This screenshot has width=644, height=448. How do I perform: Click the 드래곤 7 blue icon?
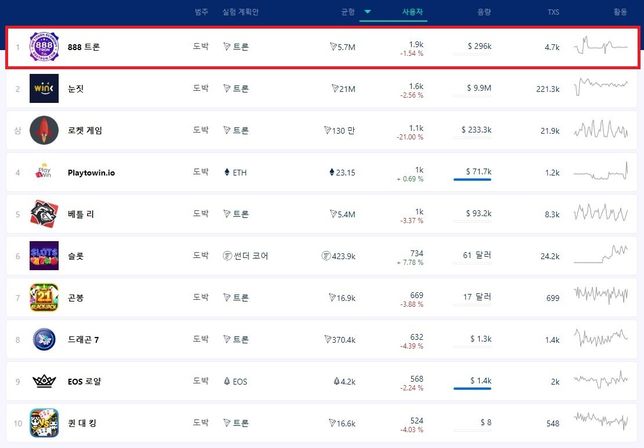coord(44,339)
